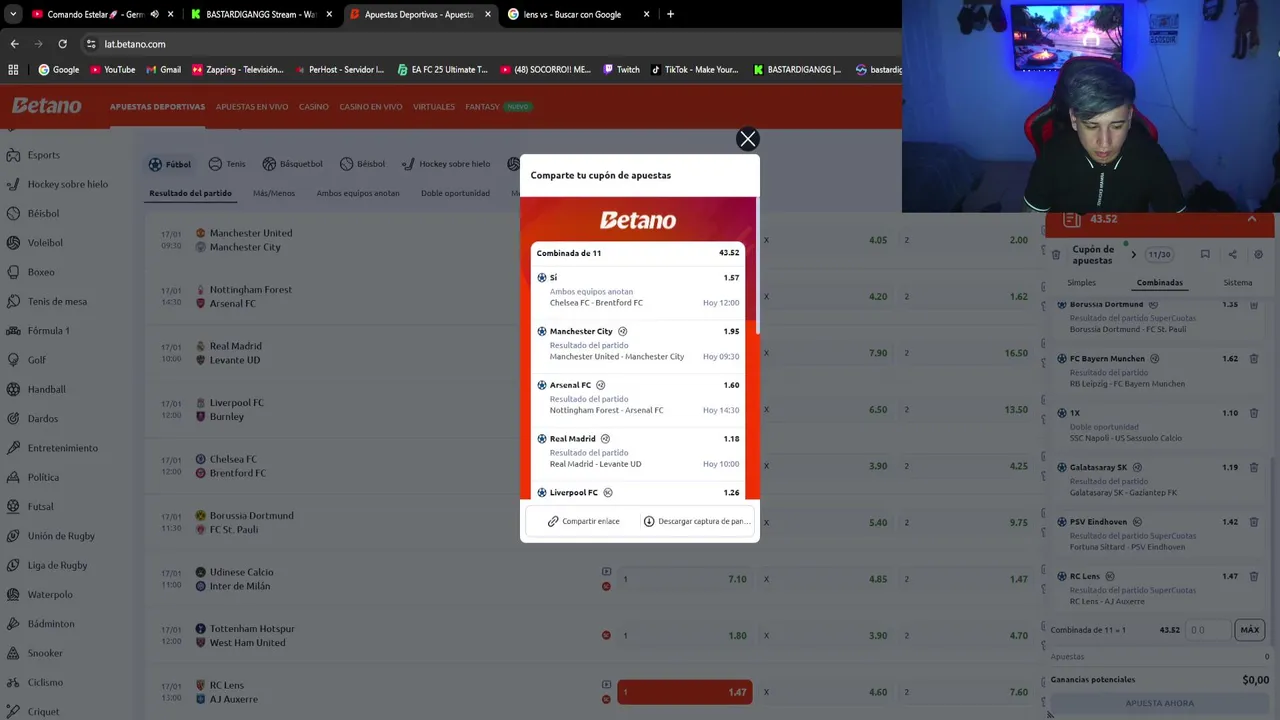The height and width of the screenshot is (720, 1280).
Task: Collapse the bet slip panel chevron
Action: click(x=1251, y=219)
